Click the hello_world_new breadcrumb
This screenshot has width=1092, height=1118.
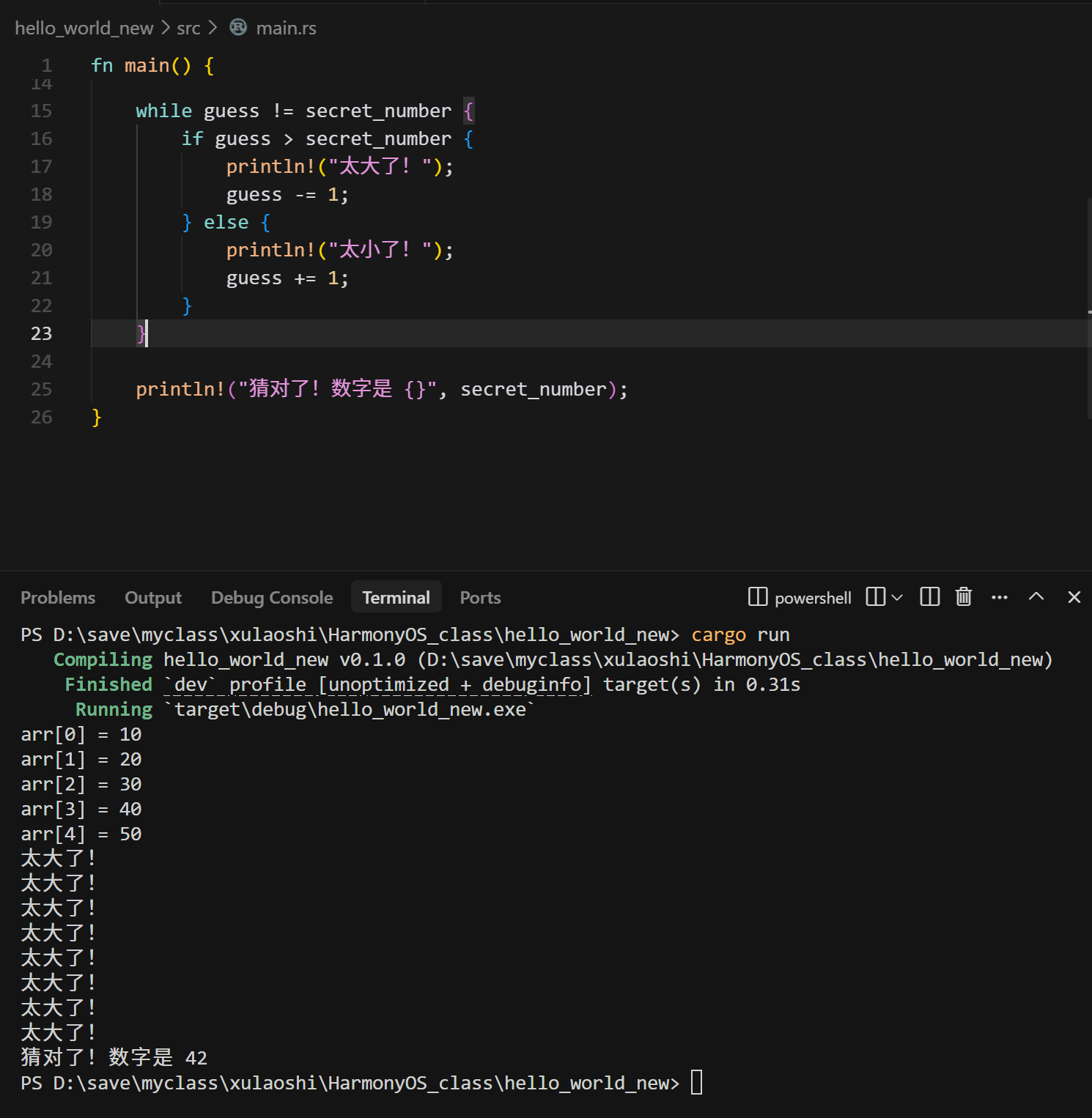tap(84, 28)
